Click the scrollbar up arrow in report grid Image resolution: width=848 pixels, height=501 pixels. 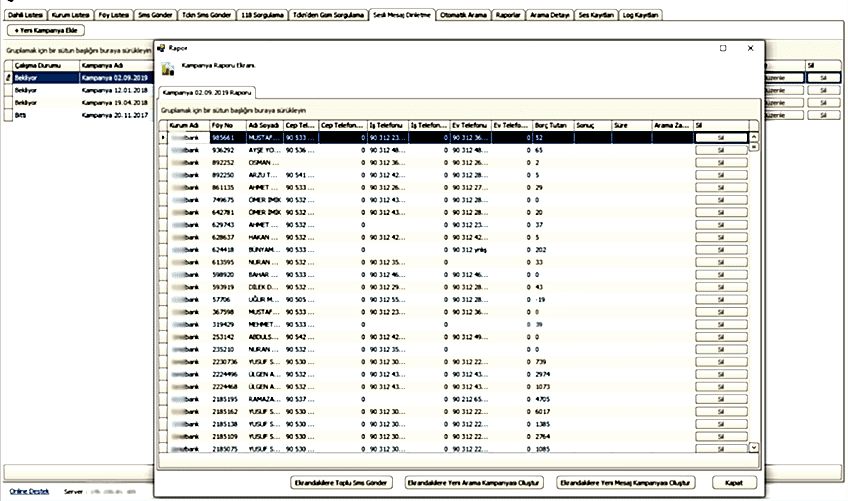pyautogui.click(x=754, y=137)
